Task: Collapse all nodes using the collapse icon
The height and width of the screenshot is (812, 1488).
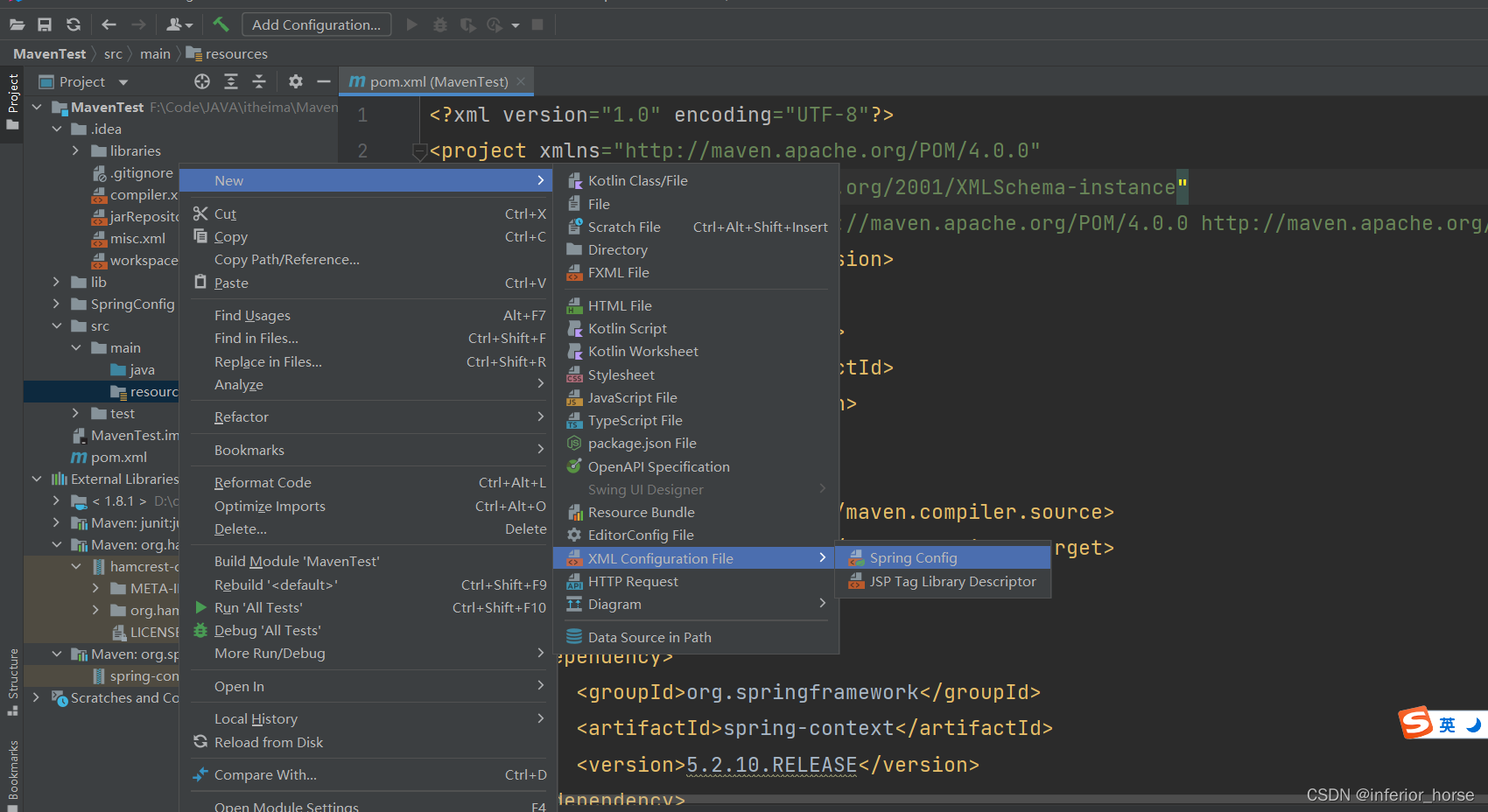Action: click(x=259, y=81)
